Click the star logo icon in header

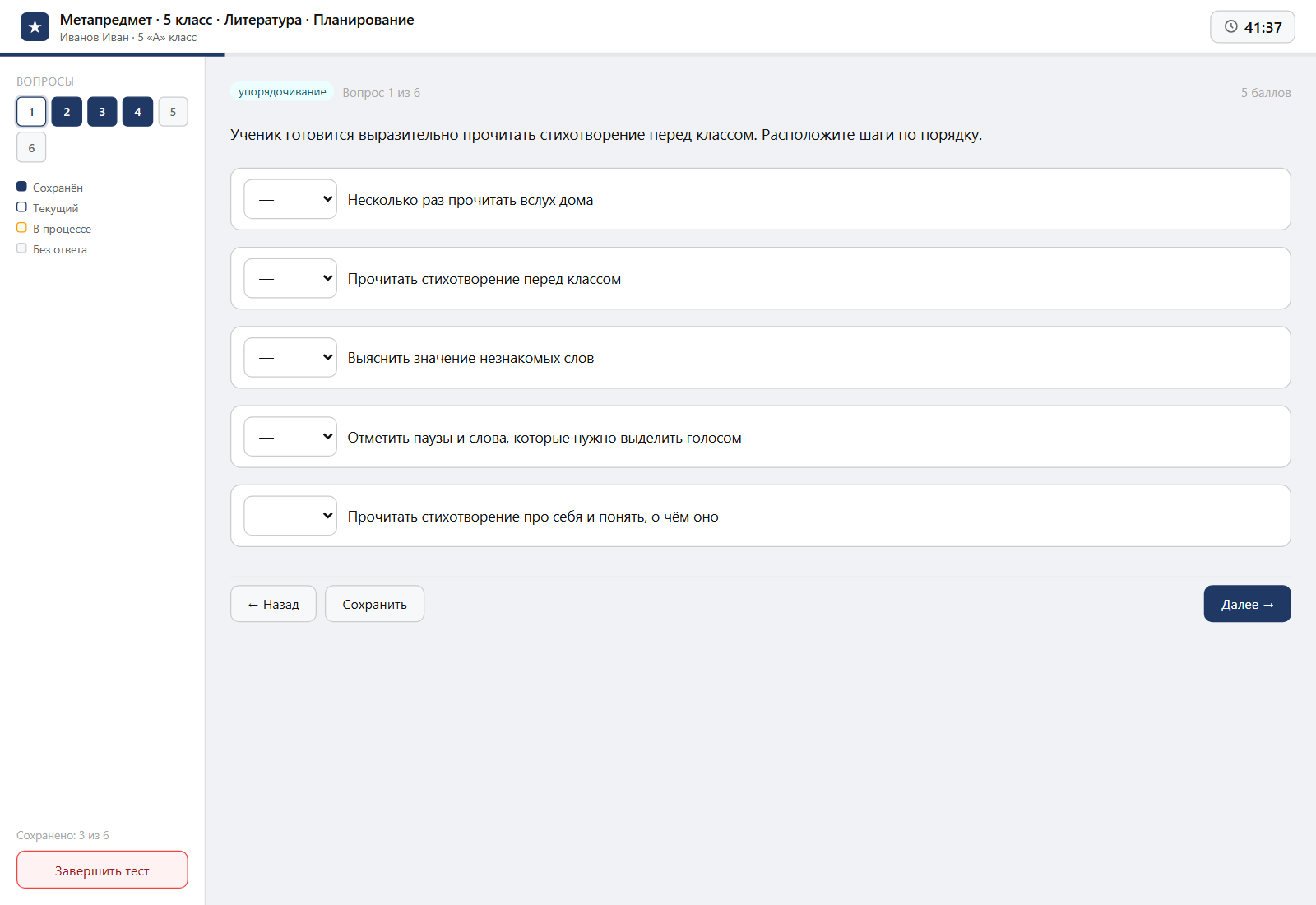[x=35, y=27]
